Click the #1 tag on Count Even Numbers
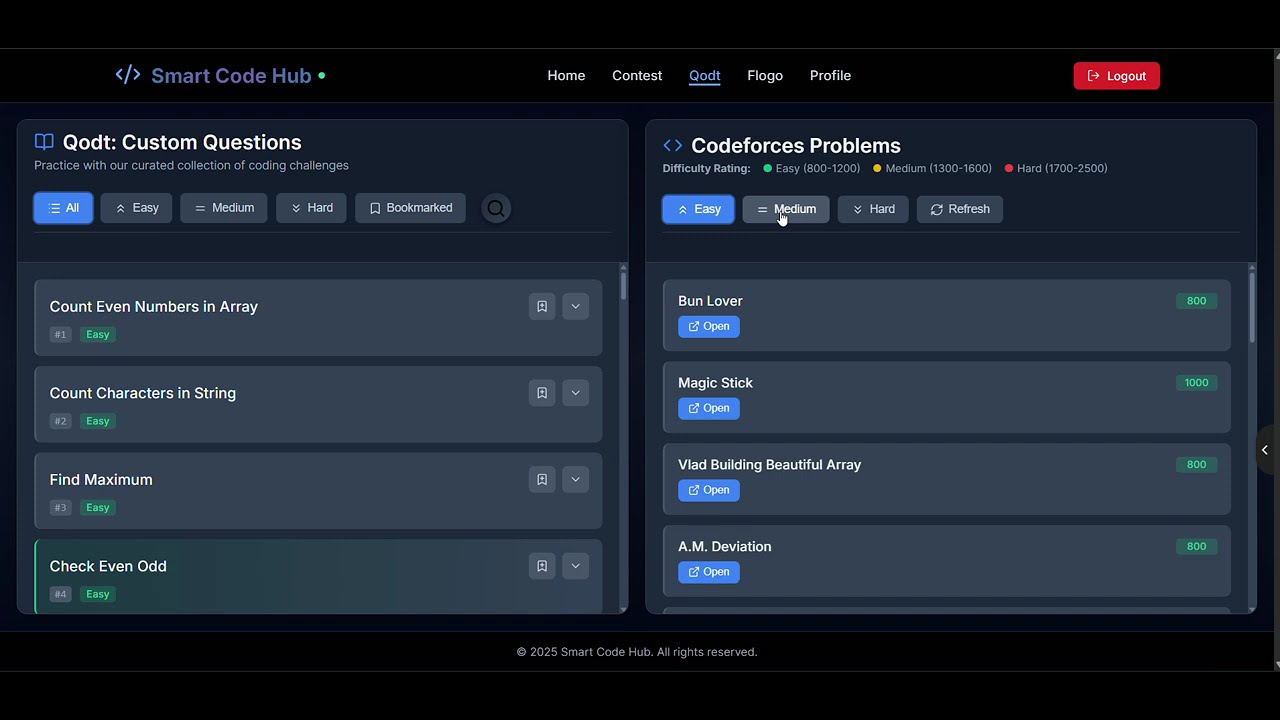1280x720 pixels. [x=60, y=335]
